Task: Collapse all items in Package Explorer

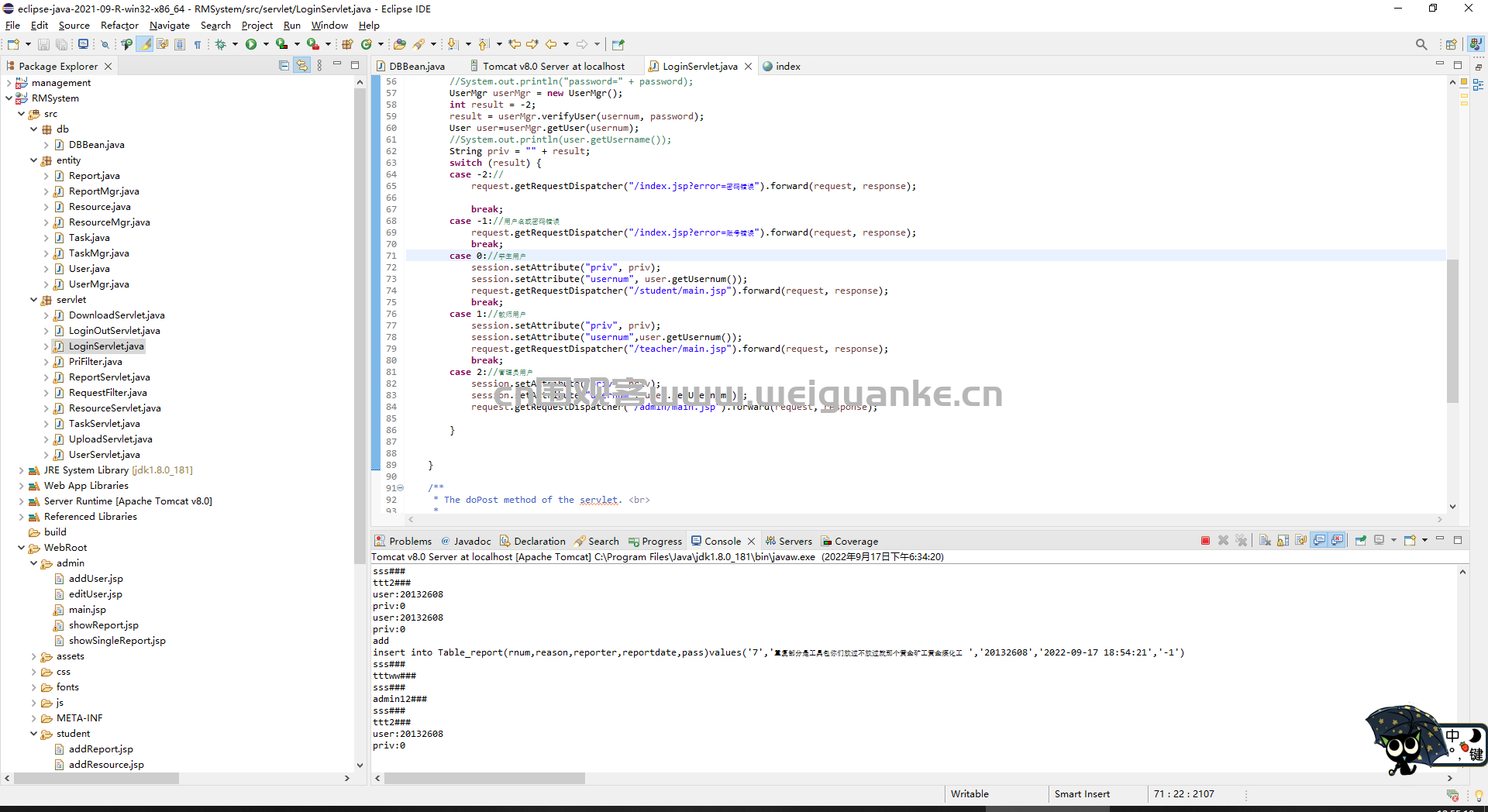Action: [284, 66]
